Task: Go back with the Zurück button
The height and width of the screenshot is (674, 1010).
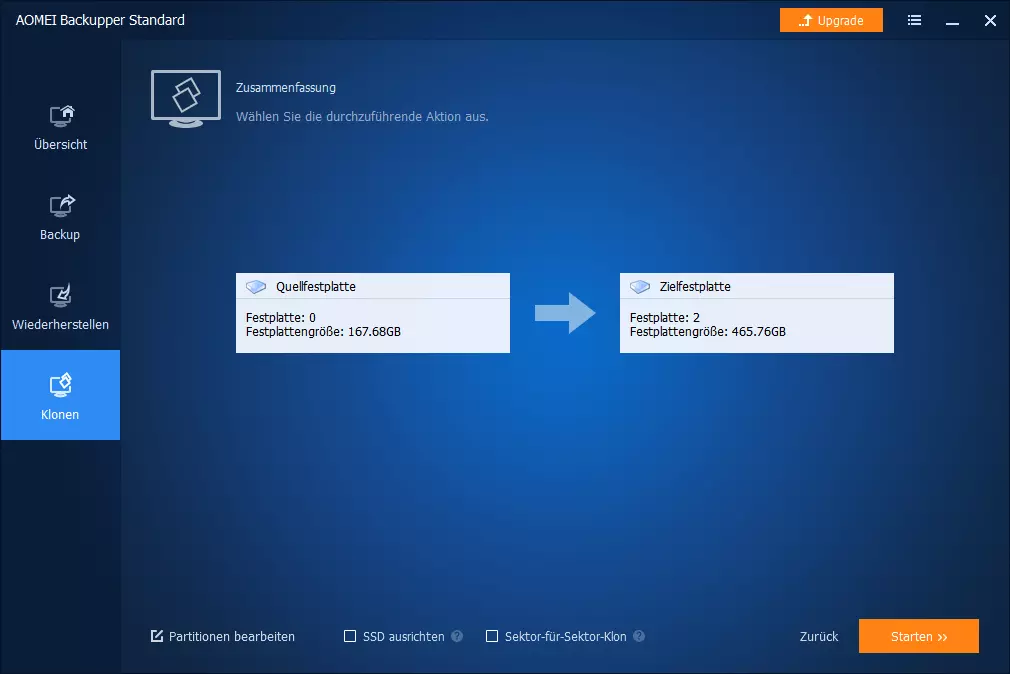Action: [x=819, y=636]
